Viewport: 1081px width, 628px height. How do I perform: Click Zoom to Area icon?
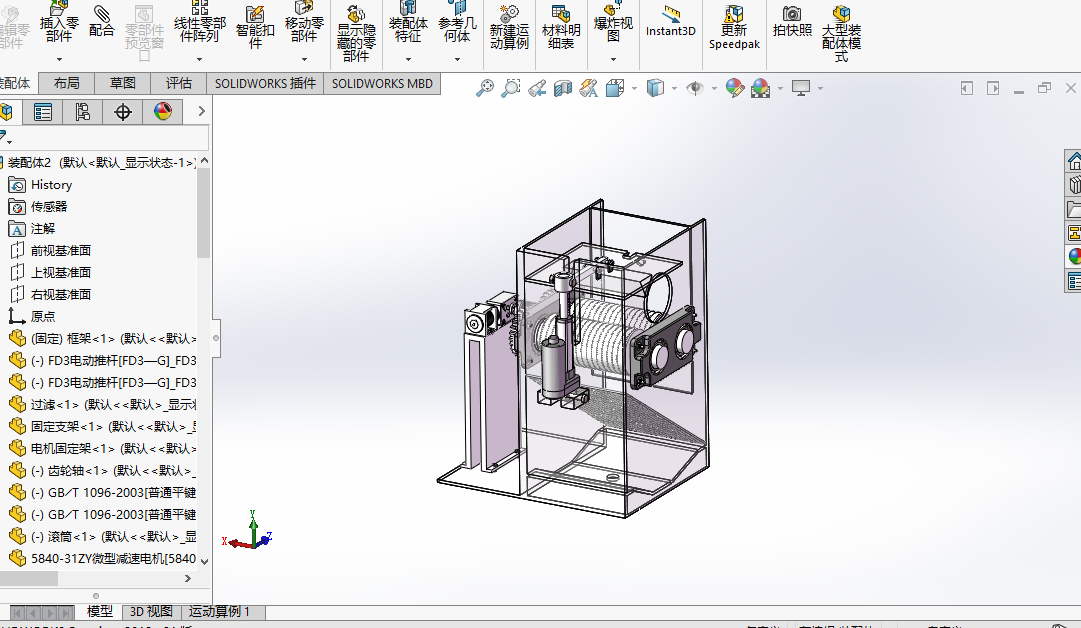[x=511, y=88]
